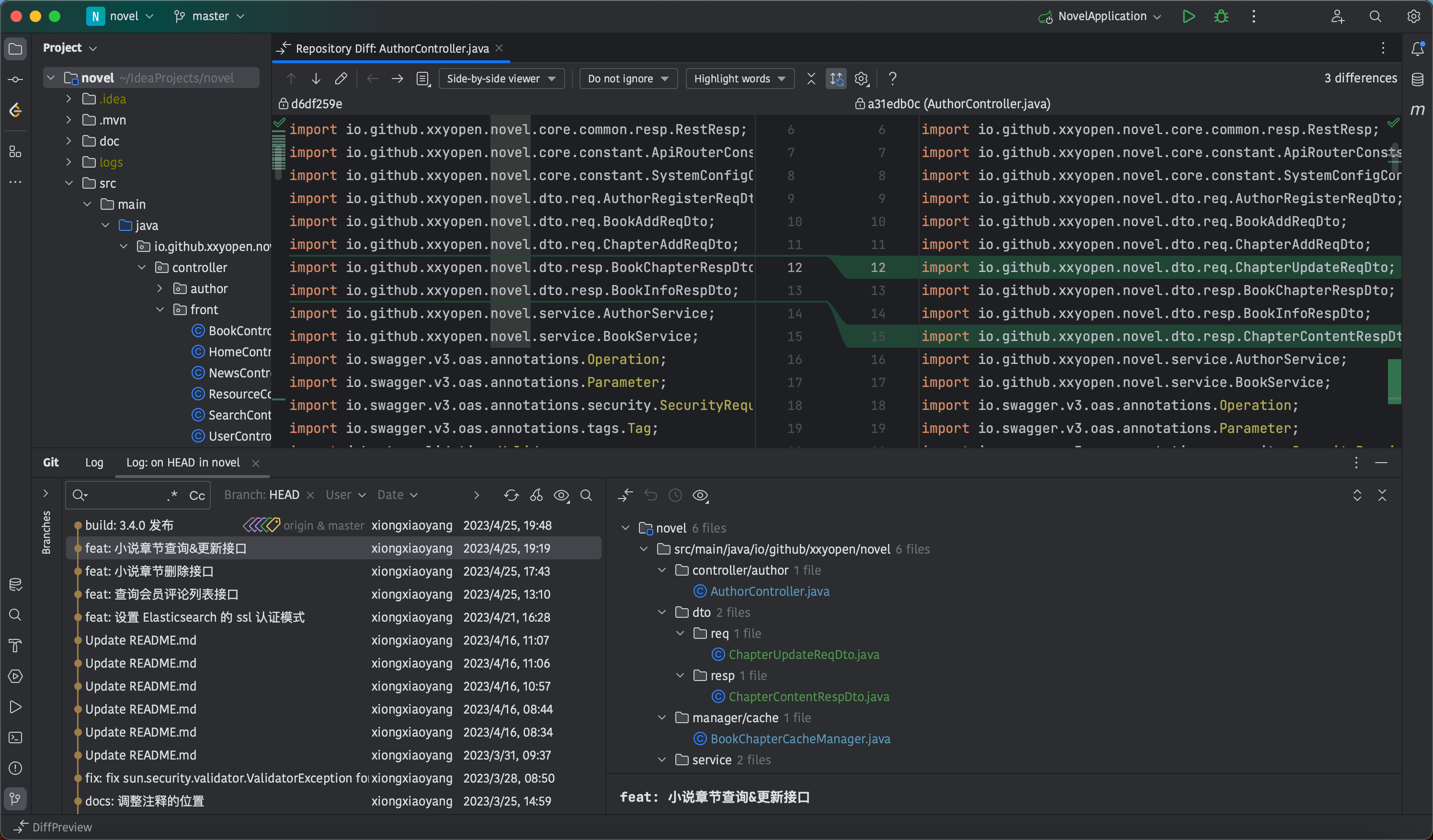Expand the author folder in project tree

click(x=160, y=289)
